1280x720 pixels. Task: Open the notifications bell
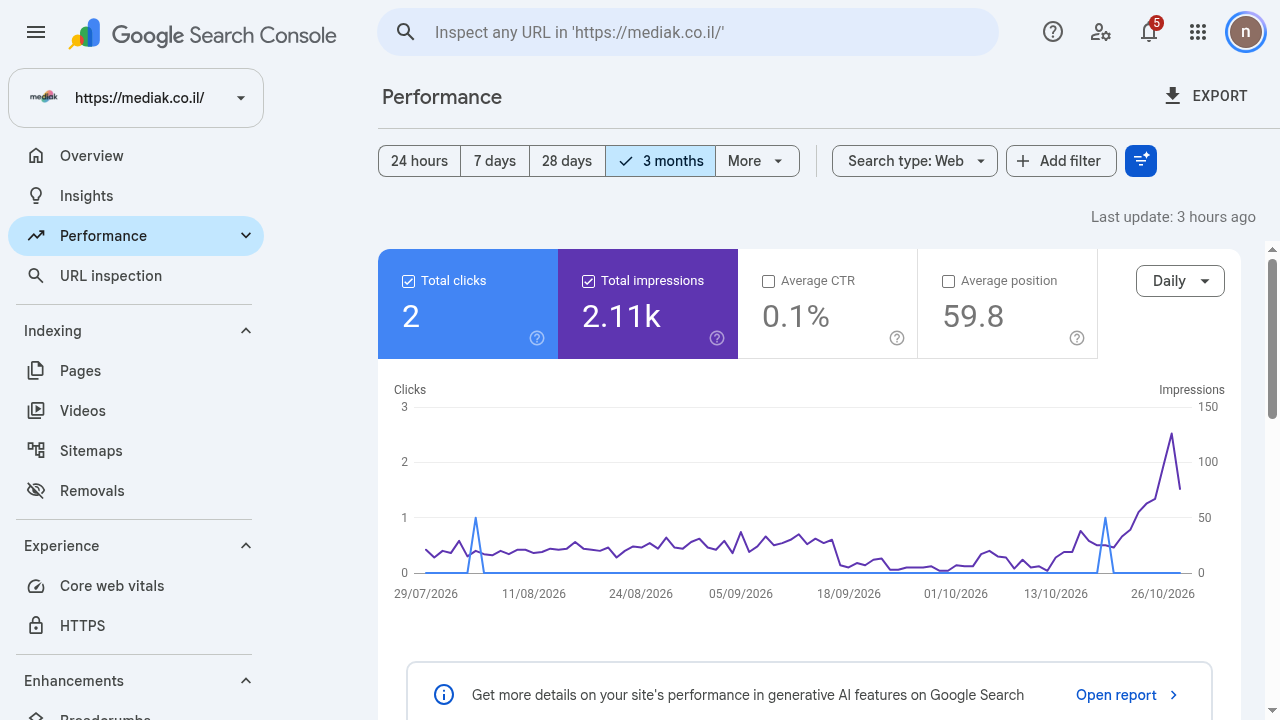(x=1149, y=32)
